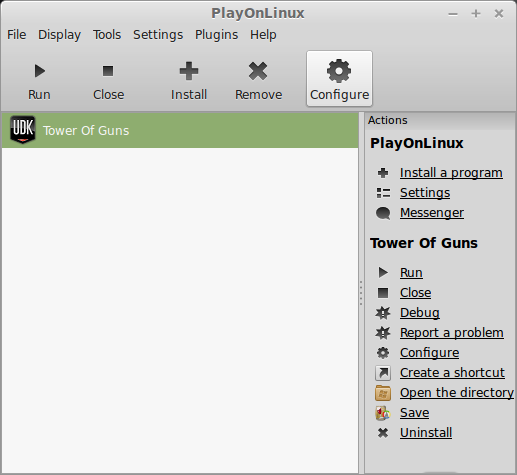The width and height of the screenshot is (517, 475).
Task: Click the icon beside Save link
Action: [x=383, y=413]
